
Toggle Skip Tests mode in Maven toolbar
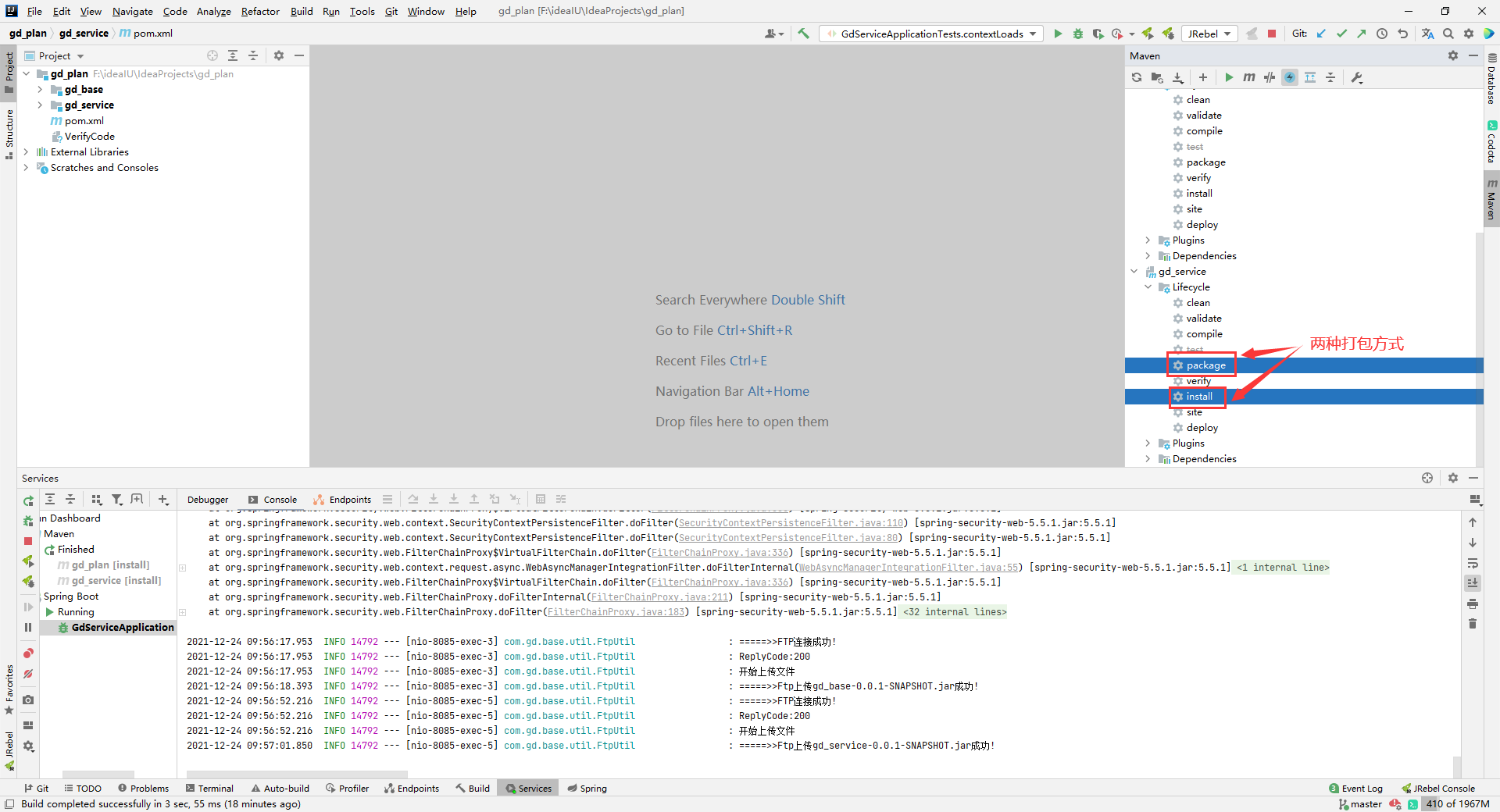click(x=1290, y=77)
